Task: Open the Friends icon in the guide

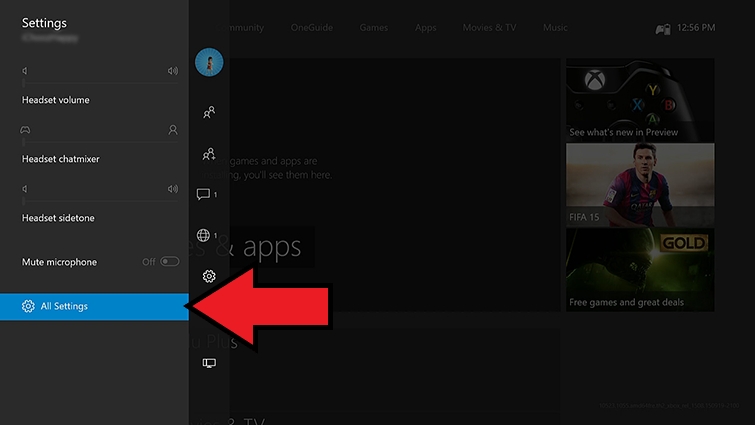Action: (x=209, y=112)
